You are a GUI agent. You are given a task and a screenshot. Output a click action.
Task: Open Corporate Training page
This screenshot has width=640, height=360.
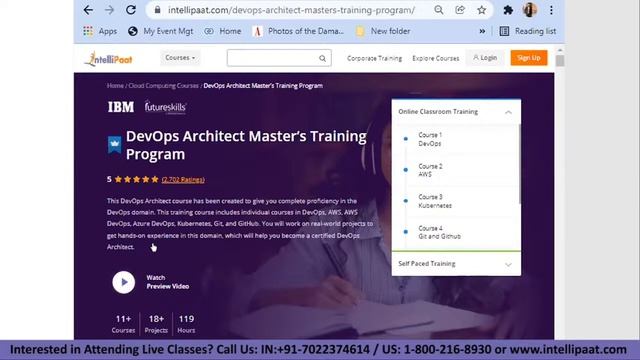tap(374, 58)
